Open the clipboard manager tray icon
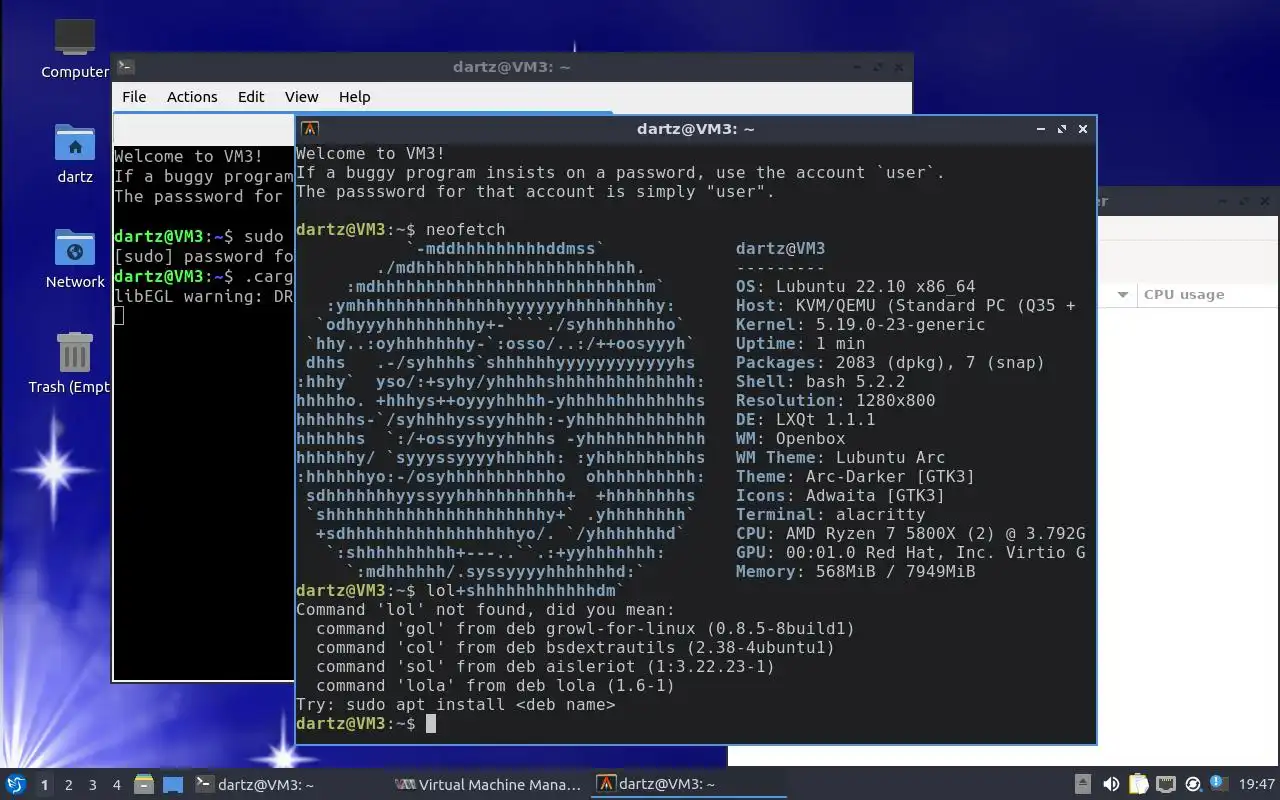The height and width of the screenshot is (800, 1280). tap(1139, 784)
